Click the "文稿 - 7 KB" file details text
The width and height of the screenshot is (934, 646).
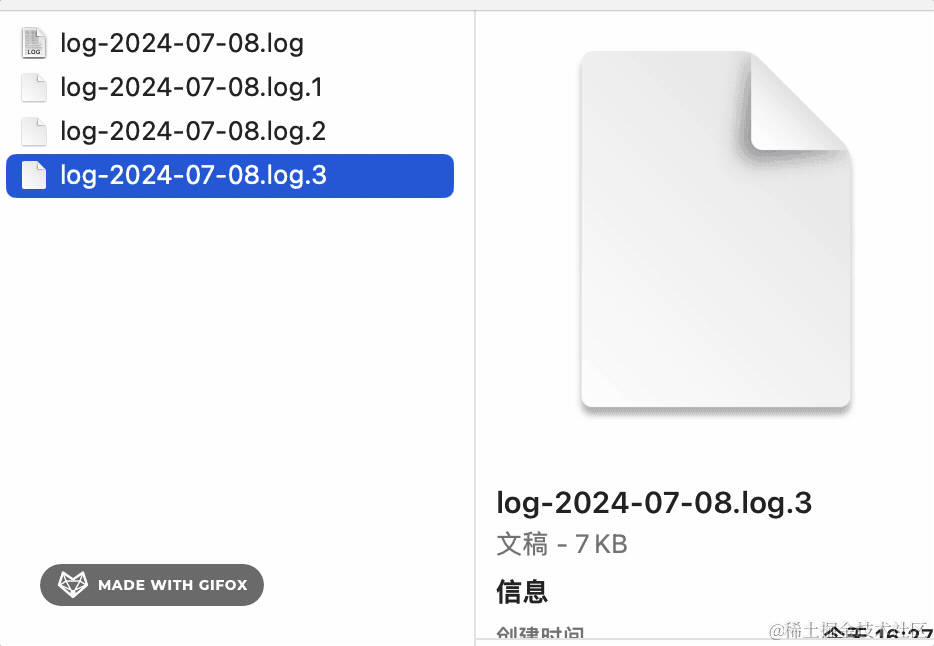562,545
